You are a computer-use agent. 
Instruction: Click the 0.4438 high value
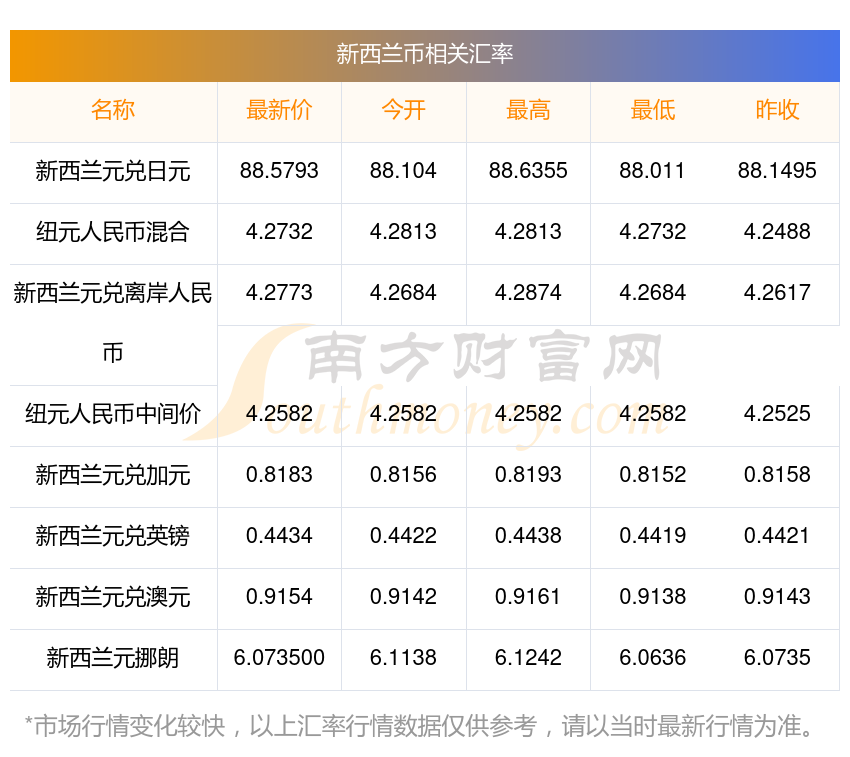point(528,536)
